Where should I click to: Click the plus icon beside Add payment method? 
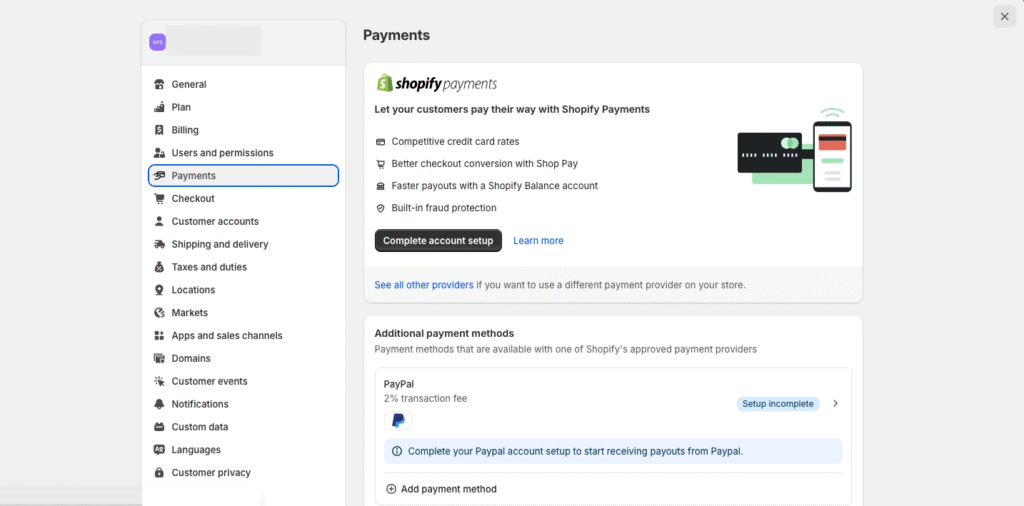391,489
